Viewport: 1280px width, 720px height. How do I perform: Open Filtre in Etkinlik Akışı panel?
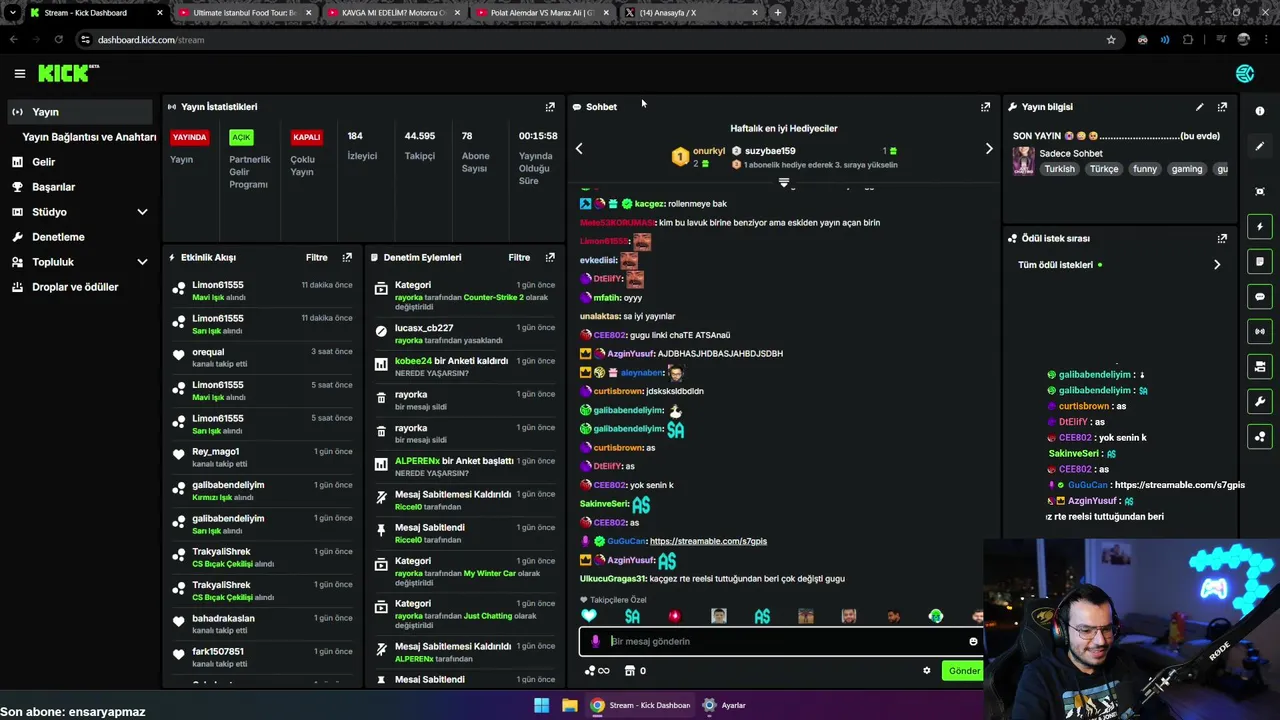pyautogui.click(x=316, y=258)
